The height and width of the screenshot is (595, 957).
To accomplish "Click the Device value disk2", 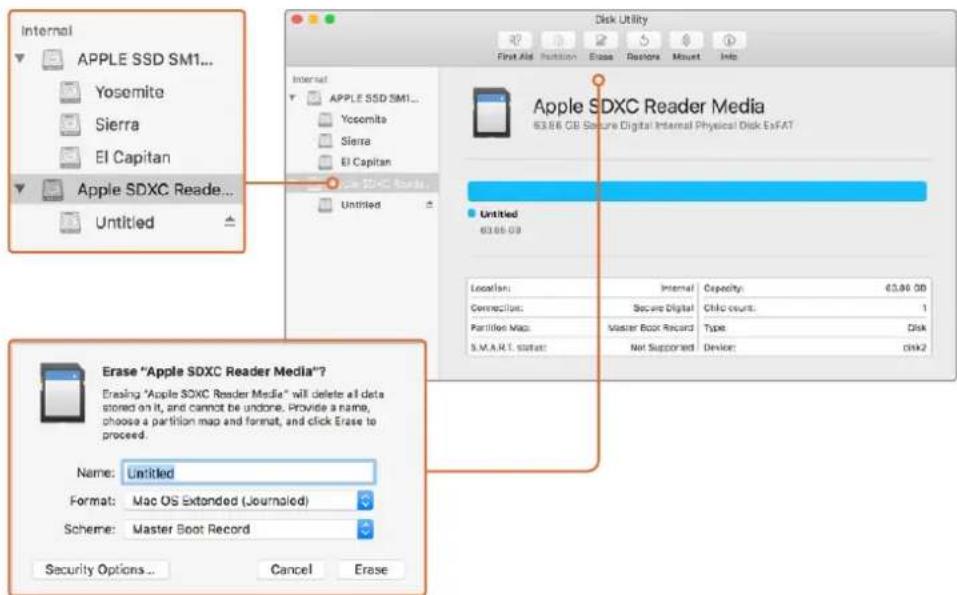I will pyautogui.click(x=915, y=348).
